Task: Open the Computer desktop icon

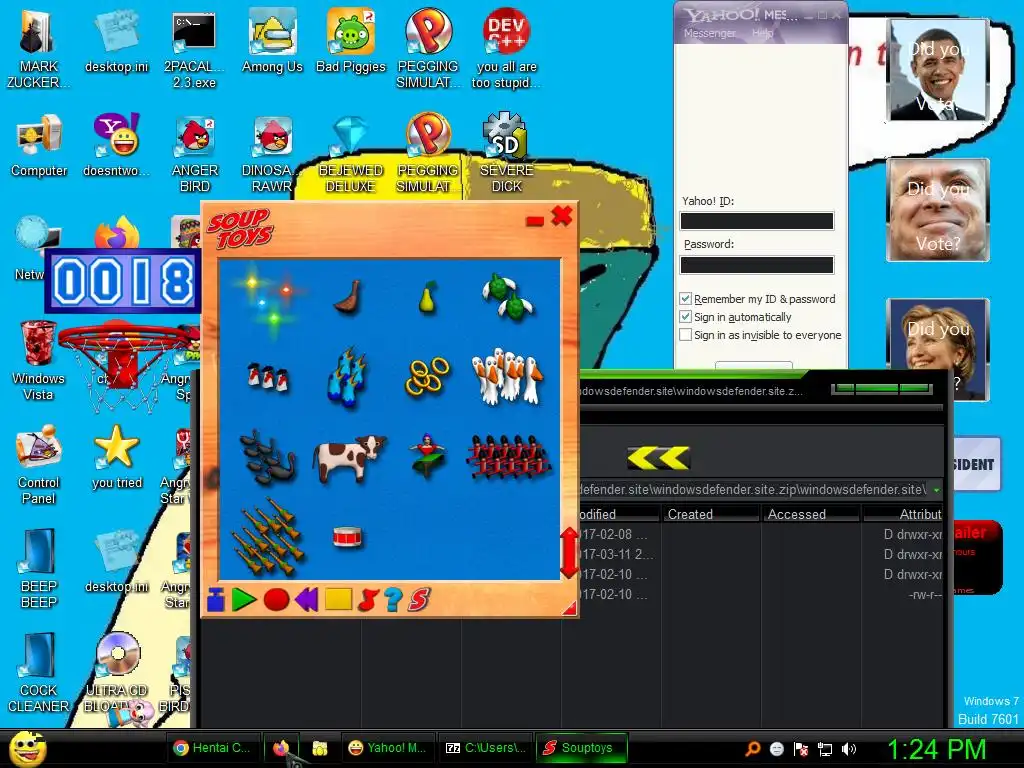Action: point(39,146)
